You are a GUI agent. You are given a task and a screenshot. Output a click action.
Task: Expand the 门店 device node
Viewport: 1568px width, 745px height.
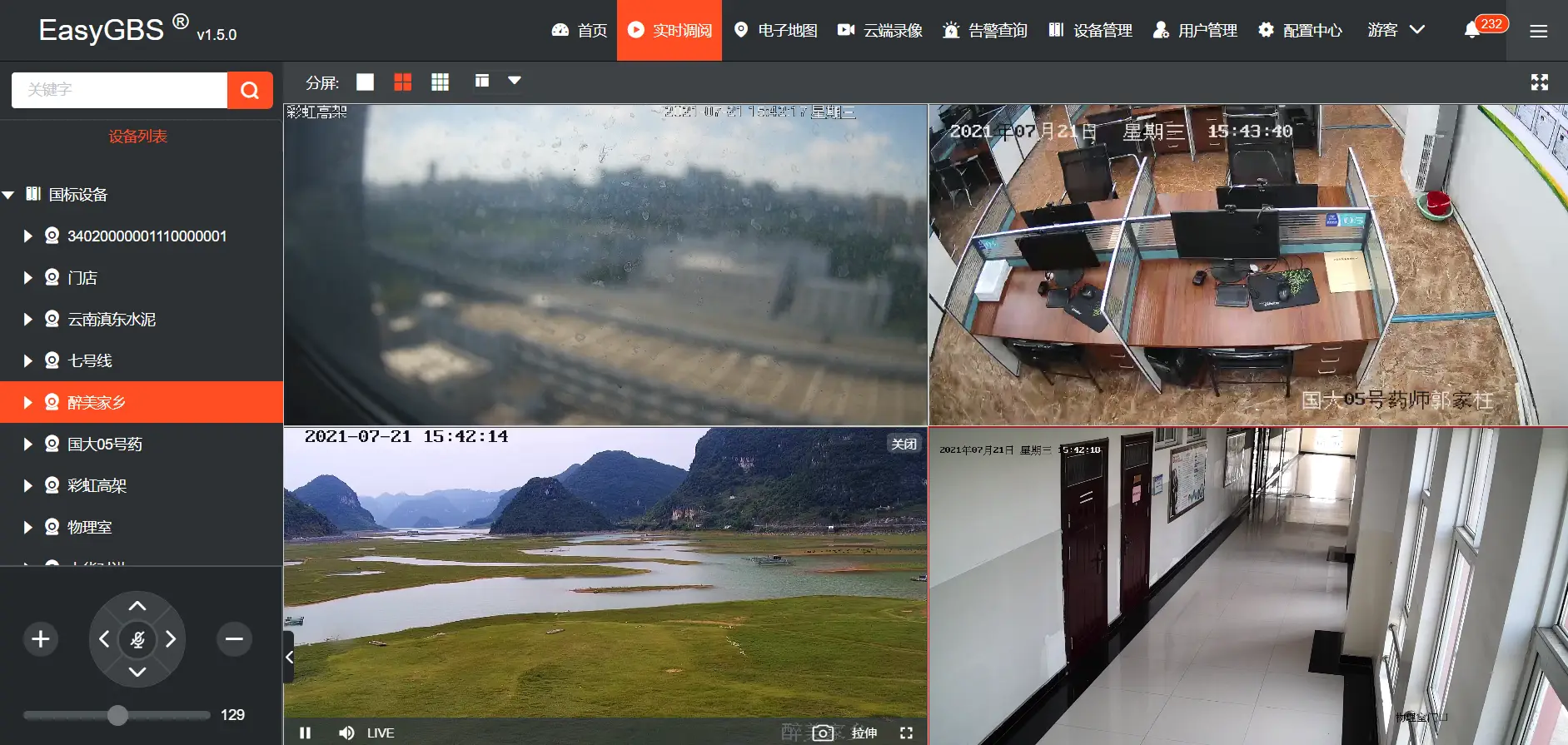pyautogui.click(x=27, y=278)
